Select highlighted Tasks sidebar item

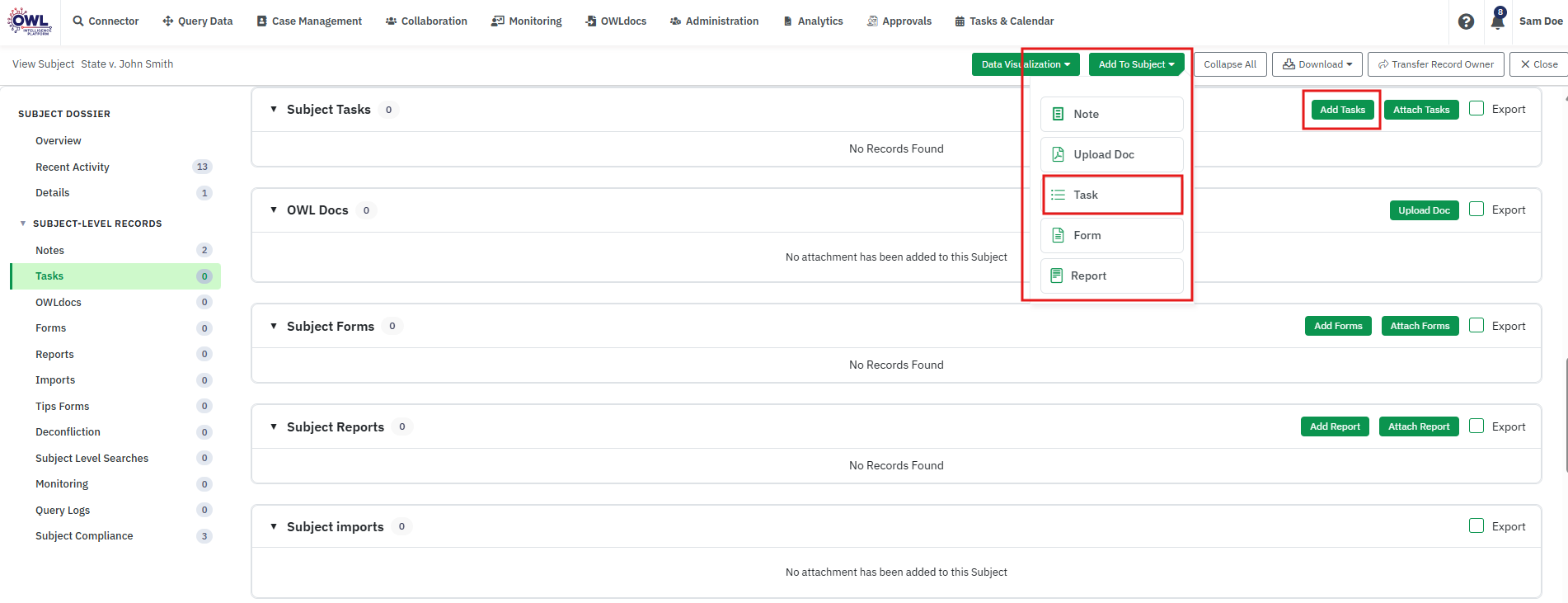[115, 276]
